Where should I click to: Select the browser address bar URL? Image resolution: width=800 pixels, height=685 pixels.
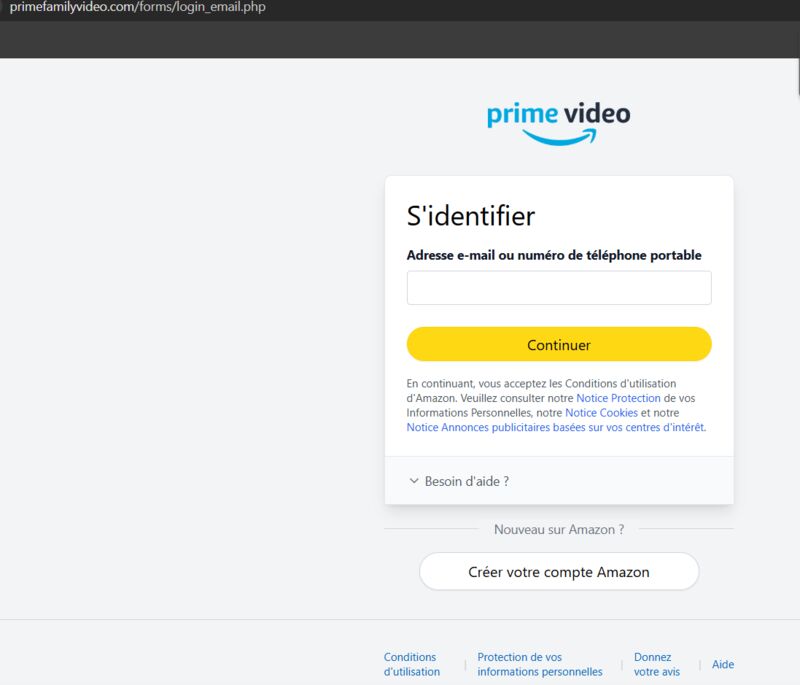pos(138,7)
